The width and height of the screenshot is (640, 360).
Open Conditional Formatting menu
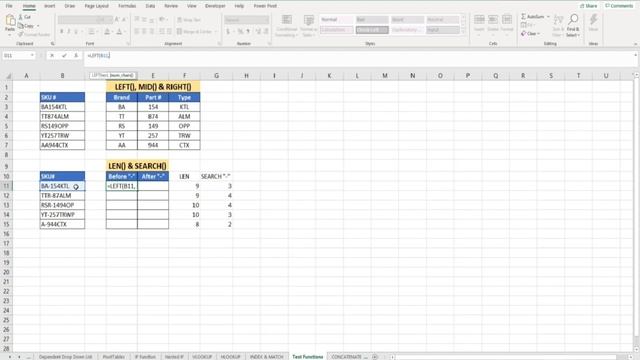pyautogui.click(x=287, y=26)
